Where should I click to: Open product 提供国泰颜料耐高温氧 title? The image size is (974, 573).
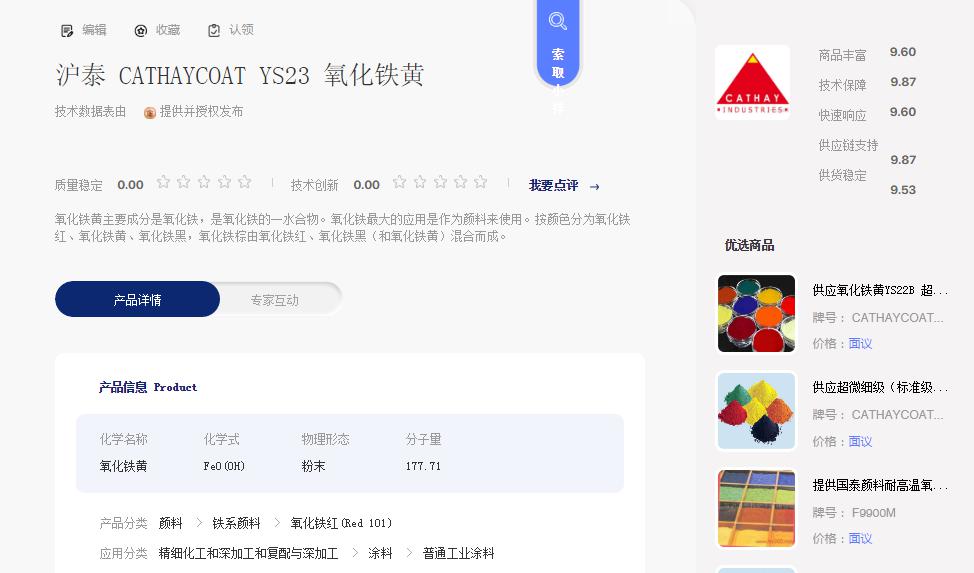pyautogui.click(x=880, y=485)
